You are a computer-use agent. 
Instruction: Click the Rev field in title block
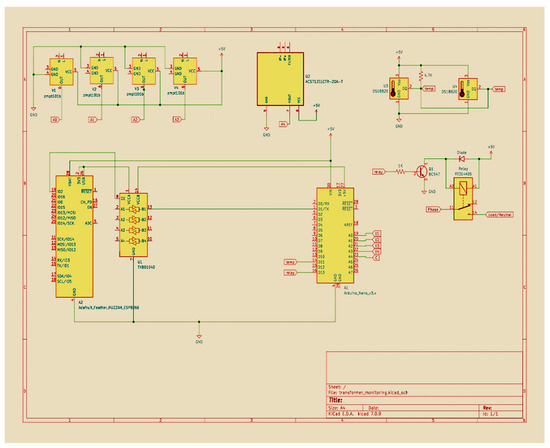tap(487, 408)
